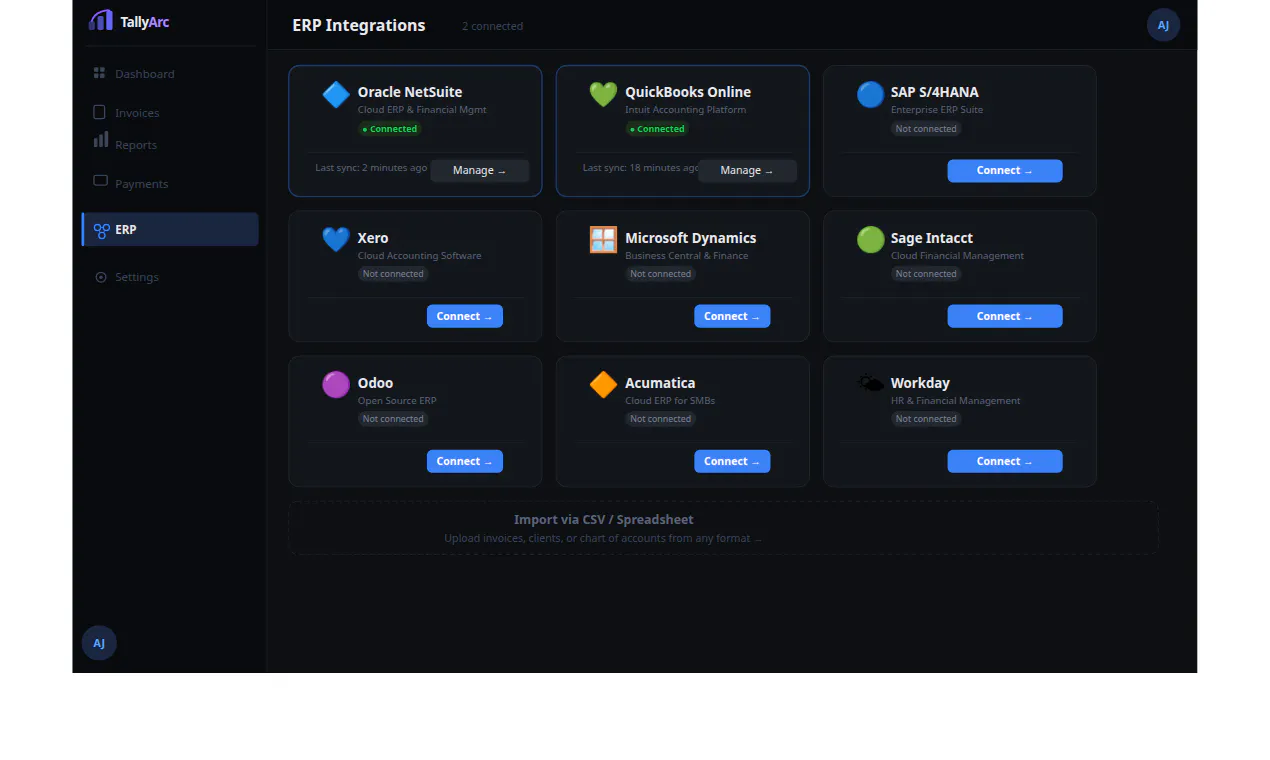The height and width of the screenshot is (760, 1270).
Task: Click 'Last sync: 18 minutes ago' text
Action: pyautogui.click(x=641, y=167)
